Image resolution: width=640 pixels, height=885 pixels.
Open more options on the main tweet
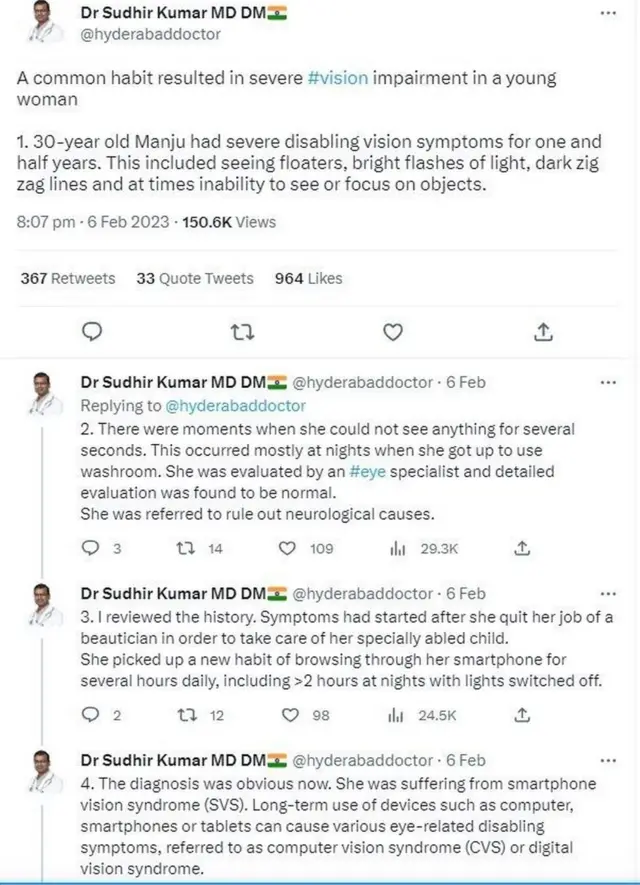607,14
